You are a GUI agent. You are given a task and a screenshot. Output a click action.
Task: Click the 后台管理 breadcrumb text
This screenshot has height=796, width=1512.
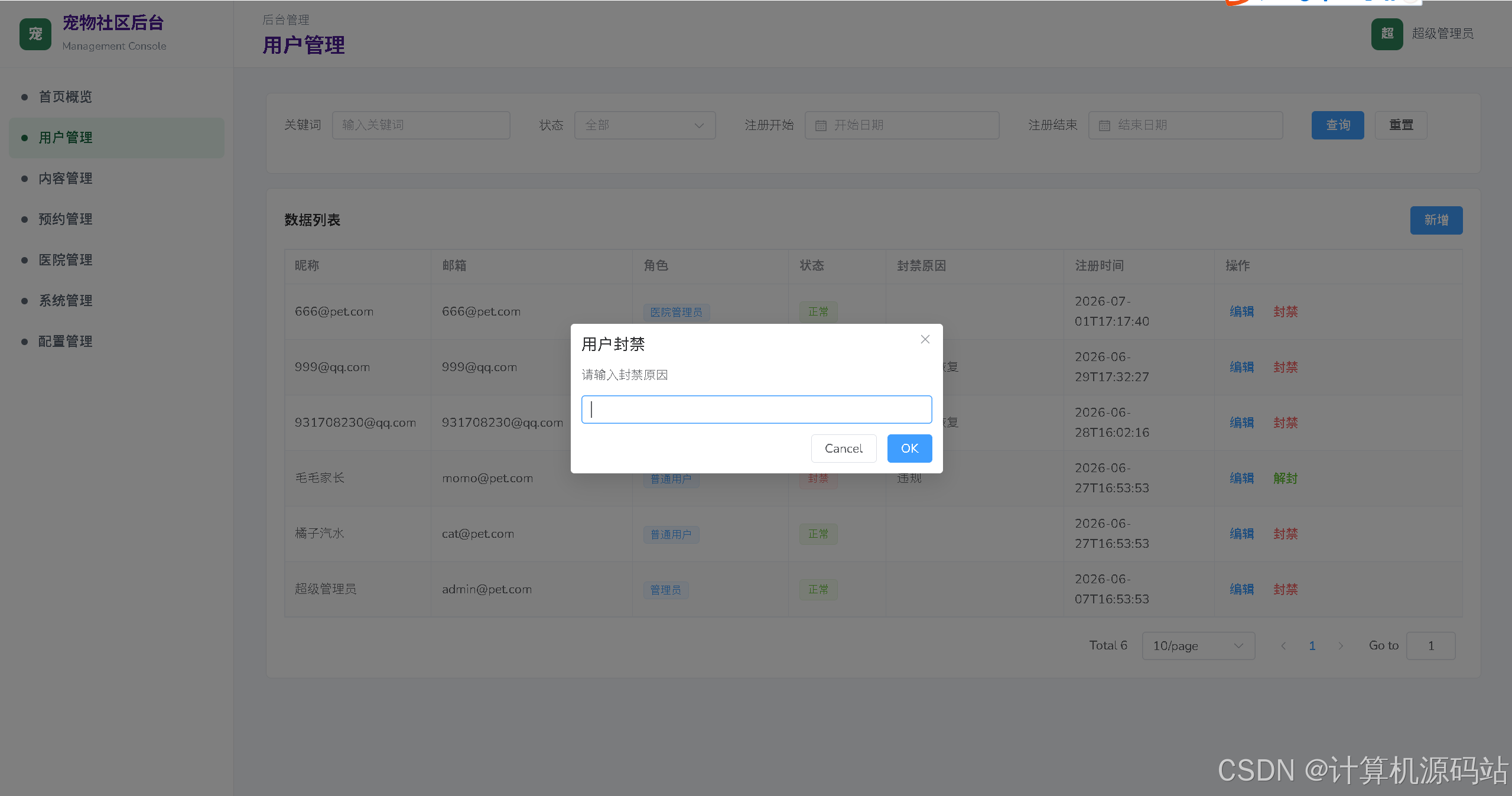click(285, 20)
